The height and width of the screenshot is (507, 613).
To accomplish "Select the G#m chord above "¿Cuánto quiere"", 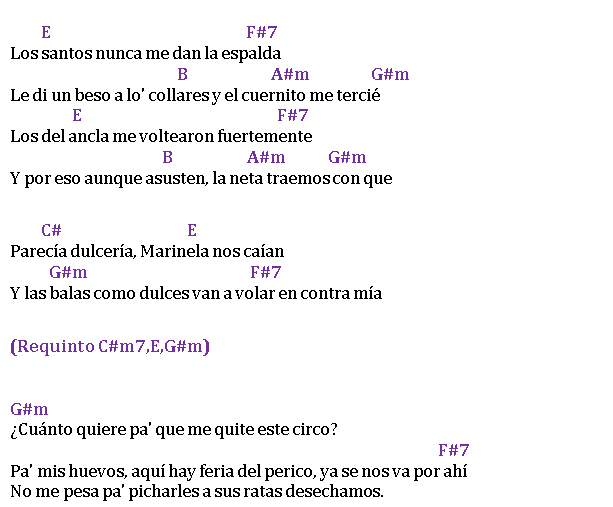I will 29,409.
